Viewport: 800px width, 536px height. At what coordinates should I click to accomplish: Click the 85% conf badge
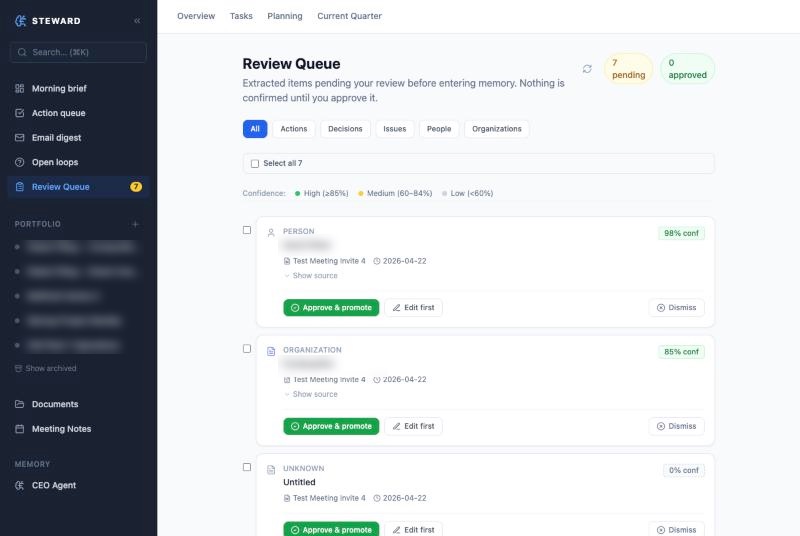(681, 352)
